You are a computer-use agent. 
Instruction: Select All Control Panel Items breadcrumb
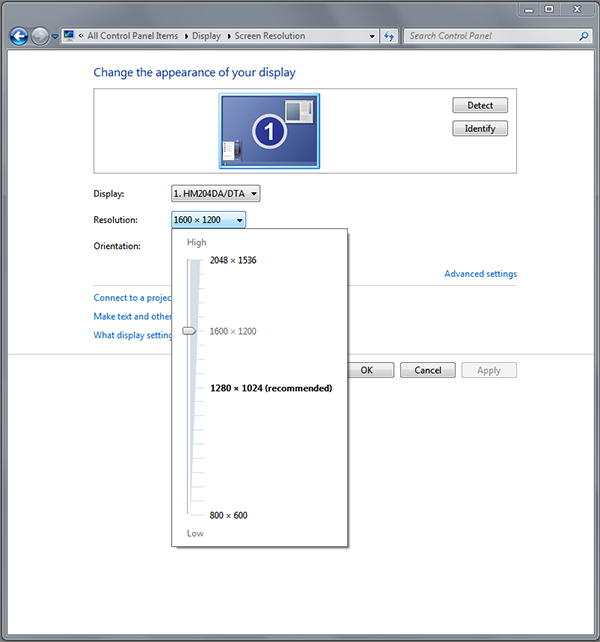coord(133,36)
